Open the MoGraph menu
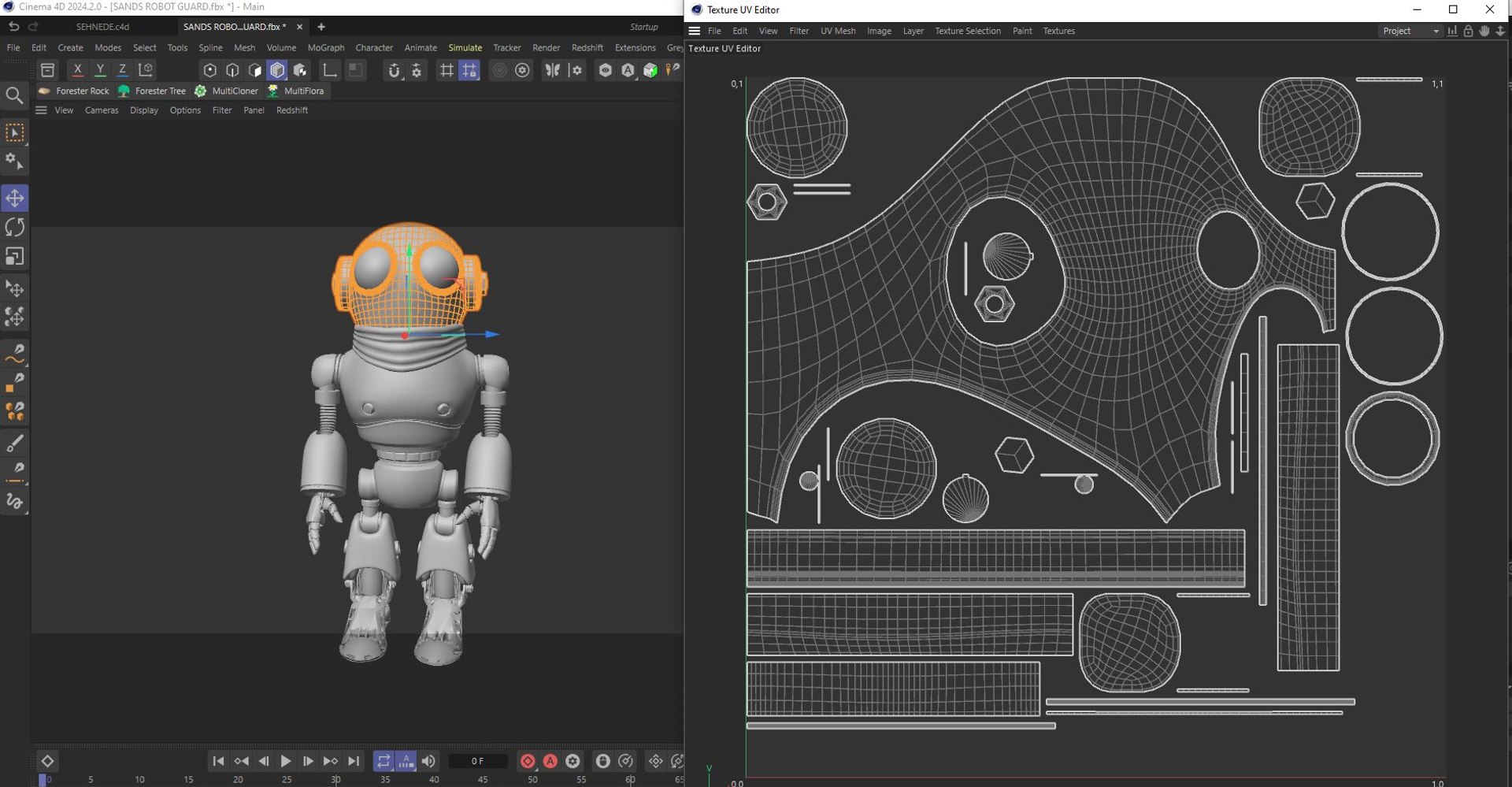 point(325,48)
